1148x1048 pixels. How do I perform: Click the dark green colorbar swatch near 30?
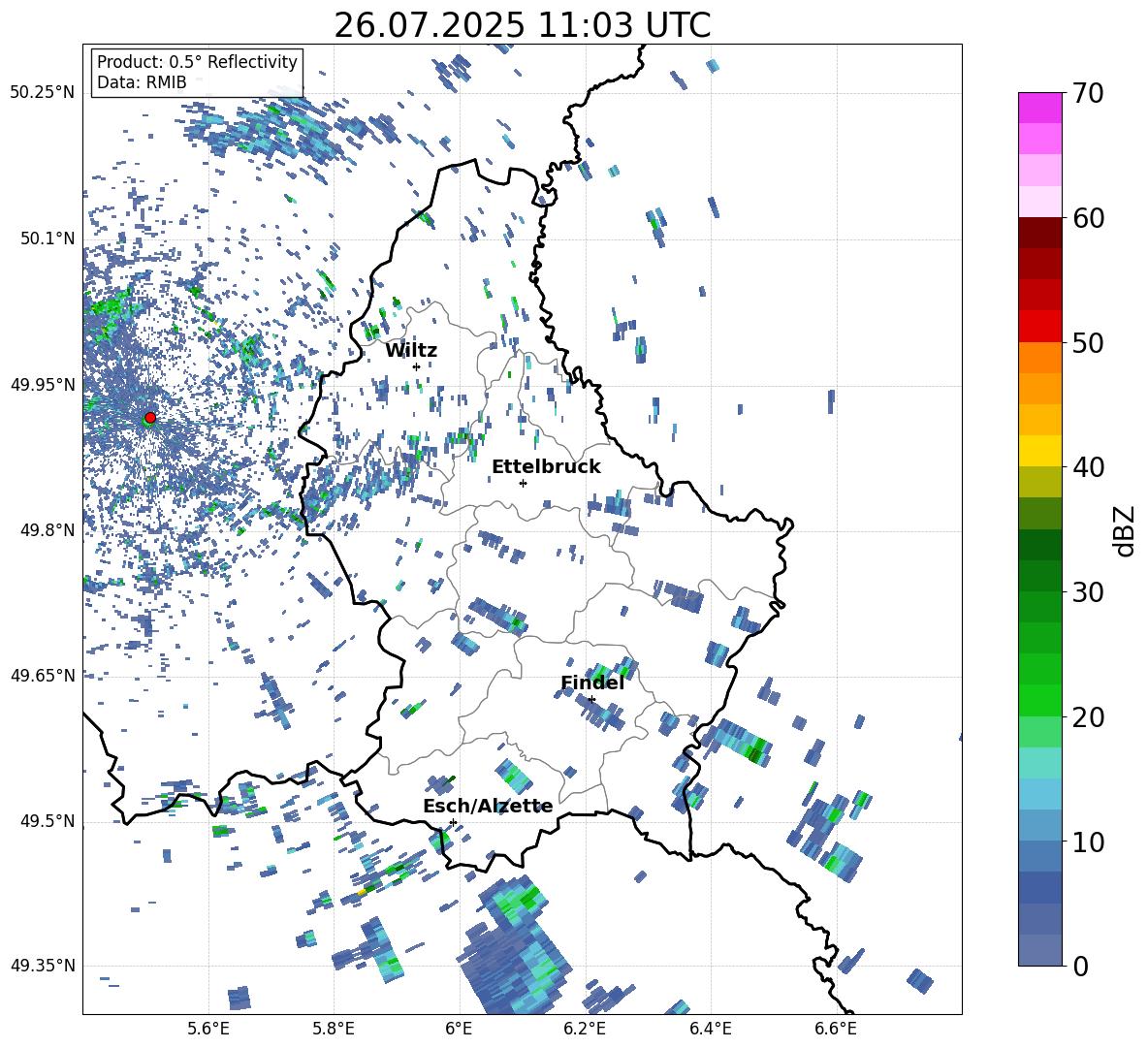[1039, 576]
